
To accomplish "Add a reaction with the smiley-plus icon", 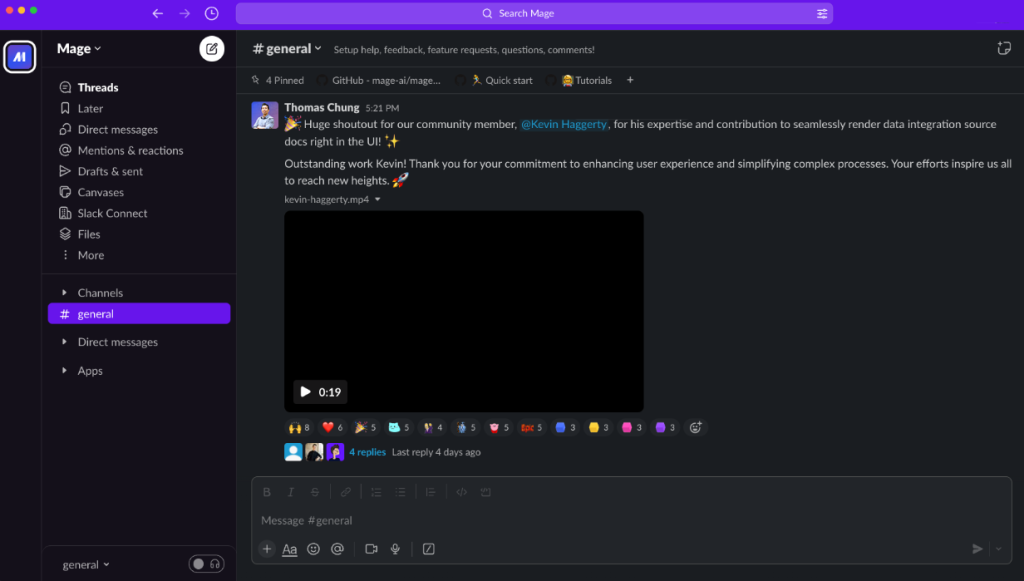I will pos(696,428).
